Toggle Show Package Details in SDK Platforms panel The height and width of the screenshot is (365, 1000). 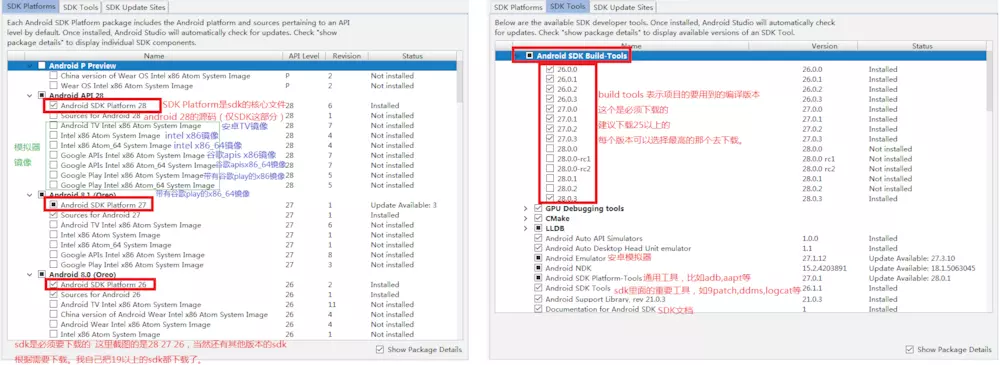pyautogui.click(x=380, y=350)
